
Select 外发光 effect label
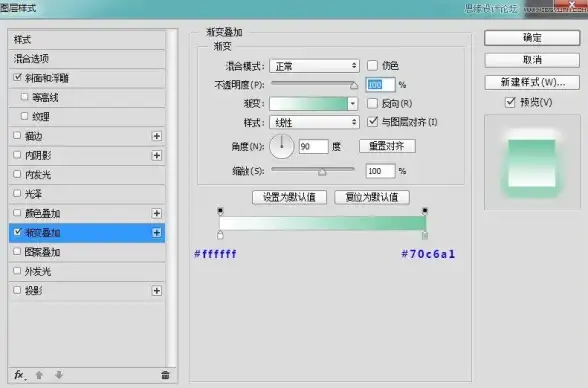tap(38, 271)
